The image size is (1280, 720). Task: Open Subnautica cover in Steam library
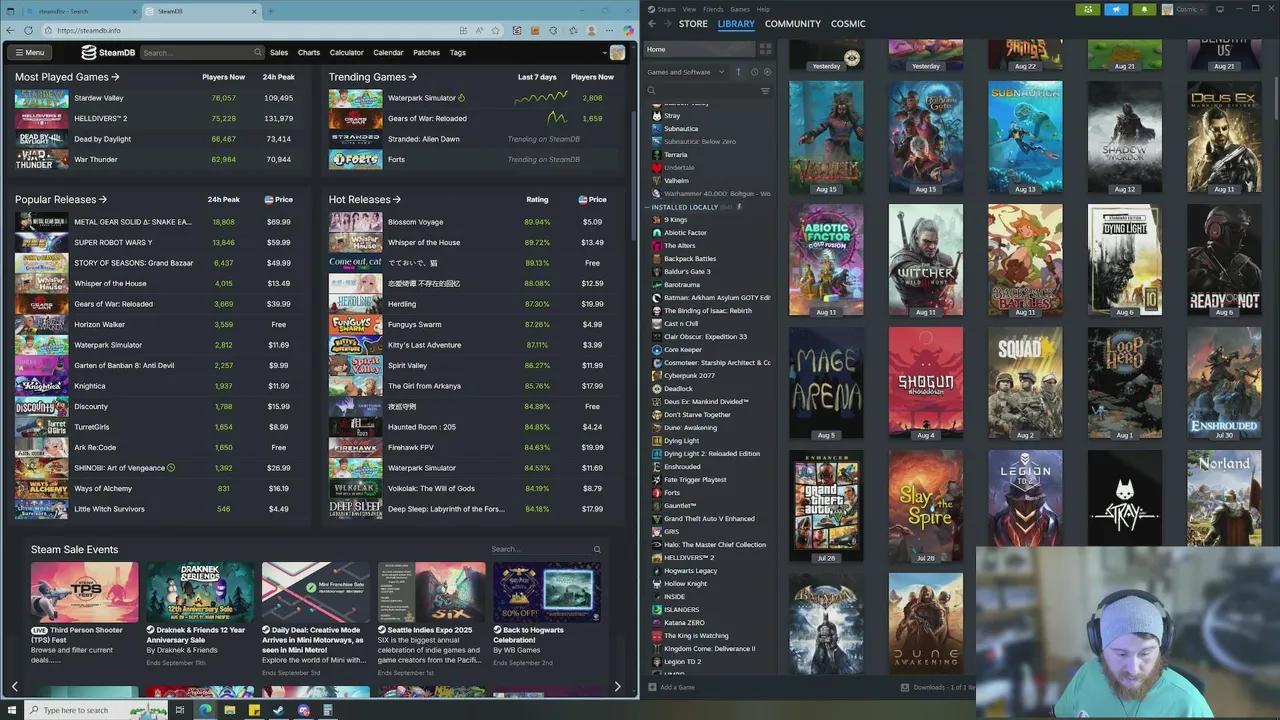[x=1025, y=137]
